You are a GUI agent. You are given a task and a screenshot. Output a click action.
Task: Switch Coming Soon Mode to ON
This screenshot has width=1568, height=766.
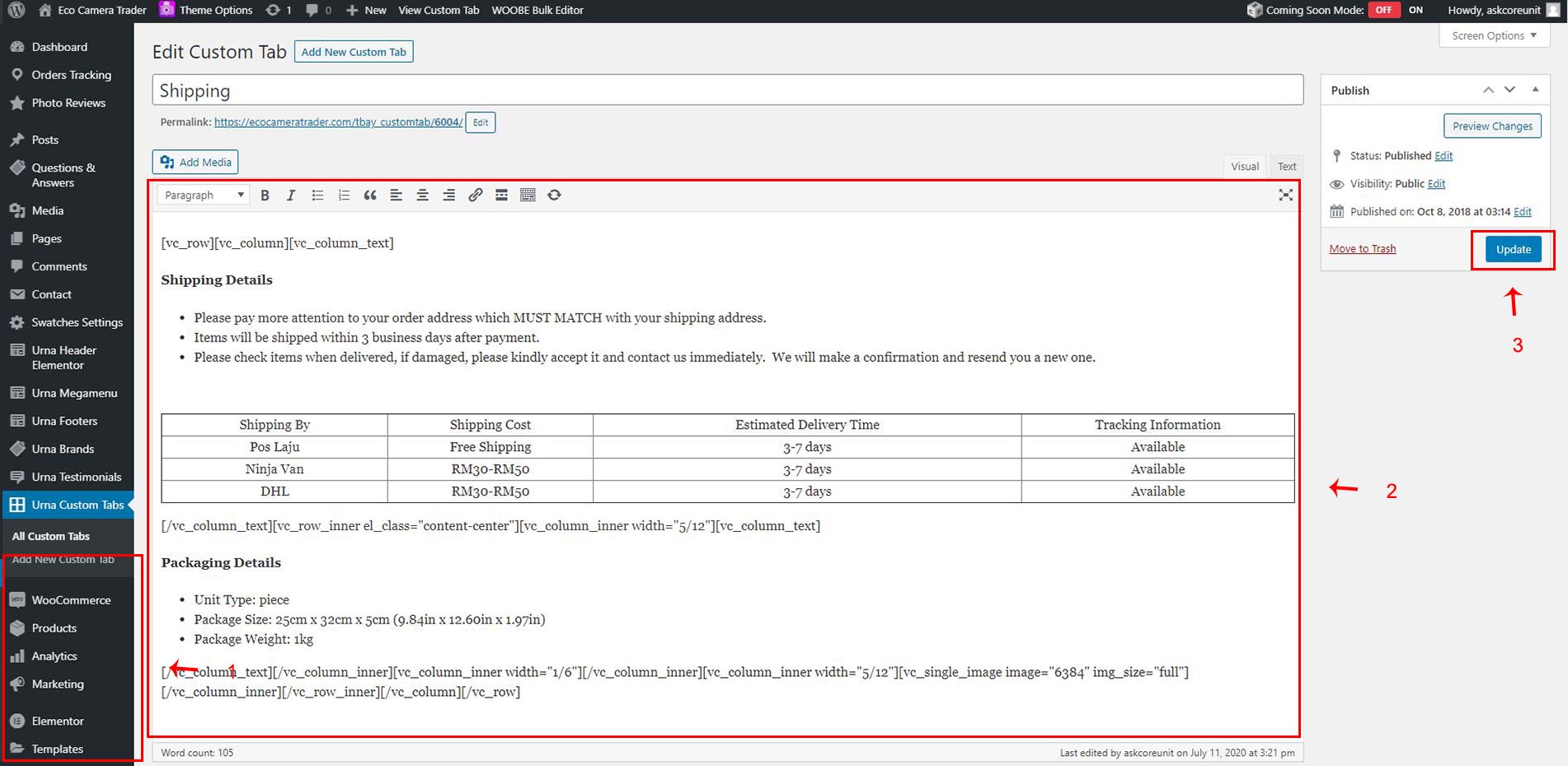coord(1415,10)
